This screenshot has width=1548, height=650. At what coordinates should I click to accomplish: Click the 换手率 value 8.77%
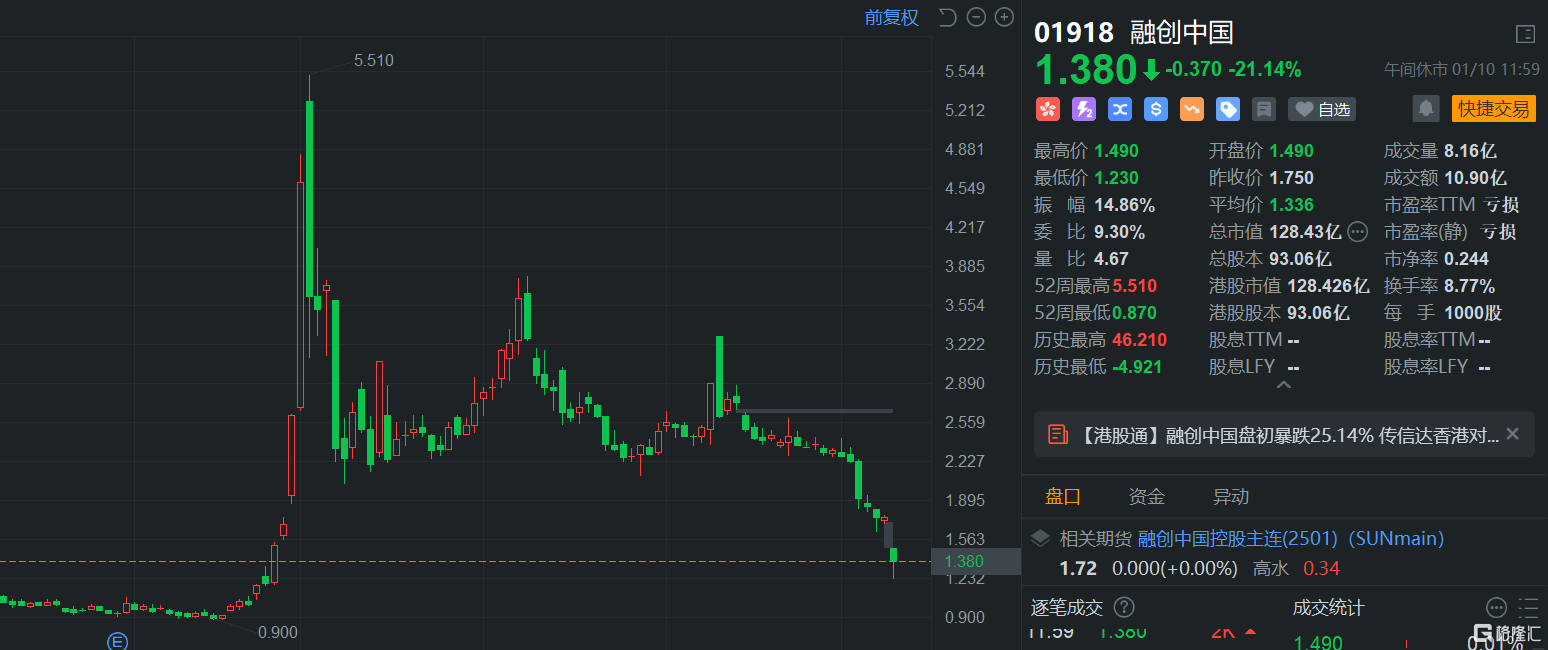[1469, 286]
